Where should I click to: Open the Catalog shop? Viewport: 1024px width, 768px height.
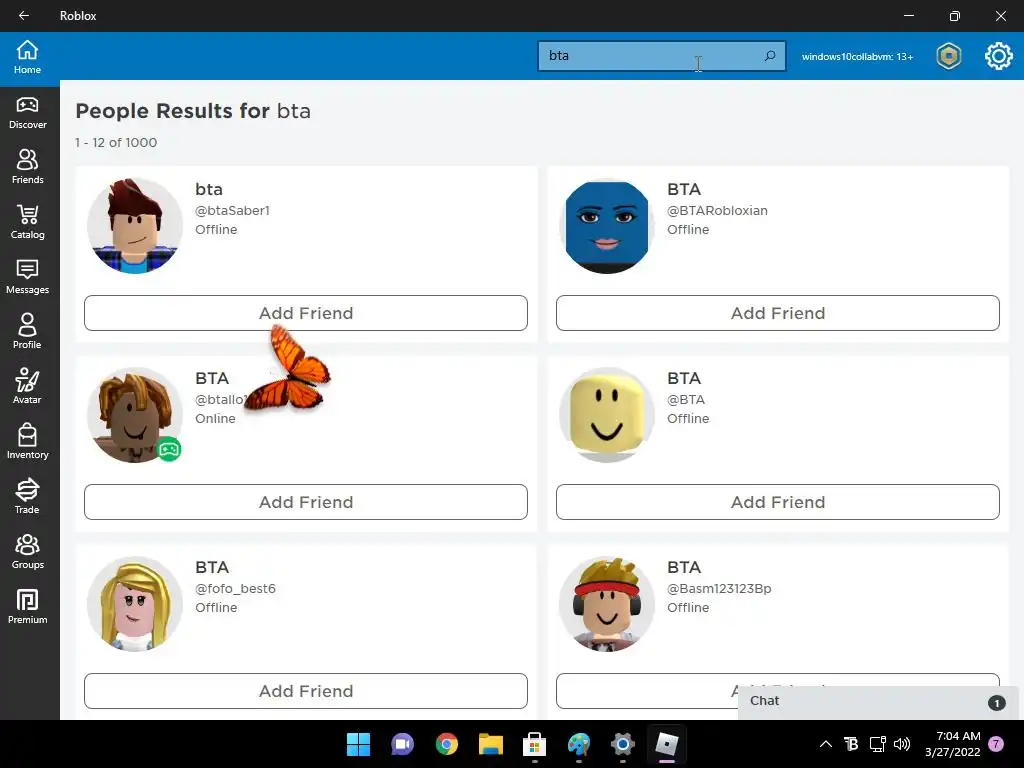coord(27,223)
